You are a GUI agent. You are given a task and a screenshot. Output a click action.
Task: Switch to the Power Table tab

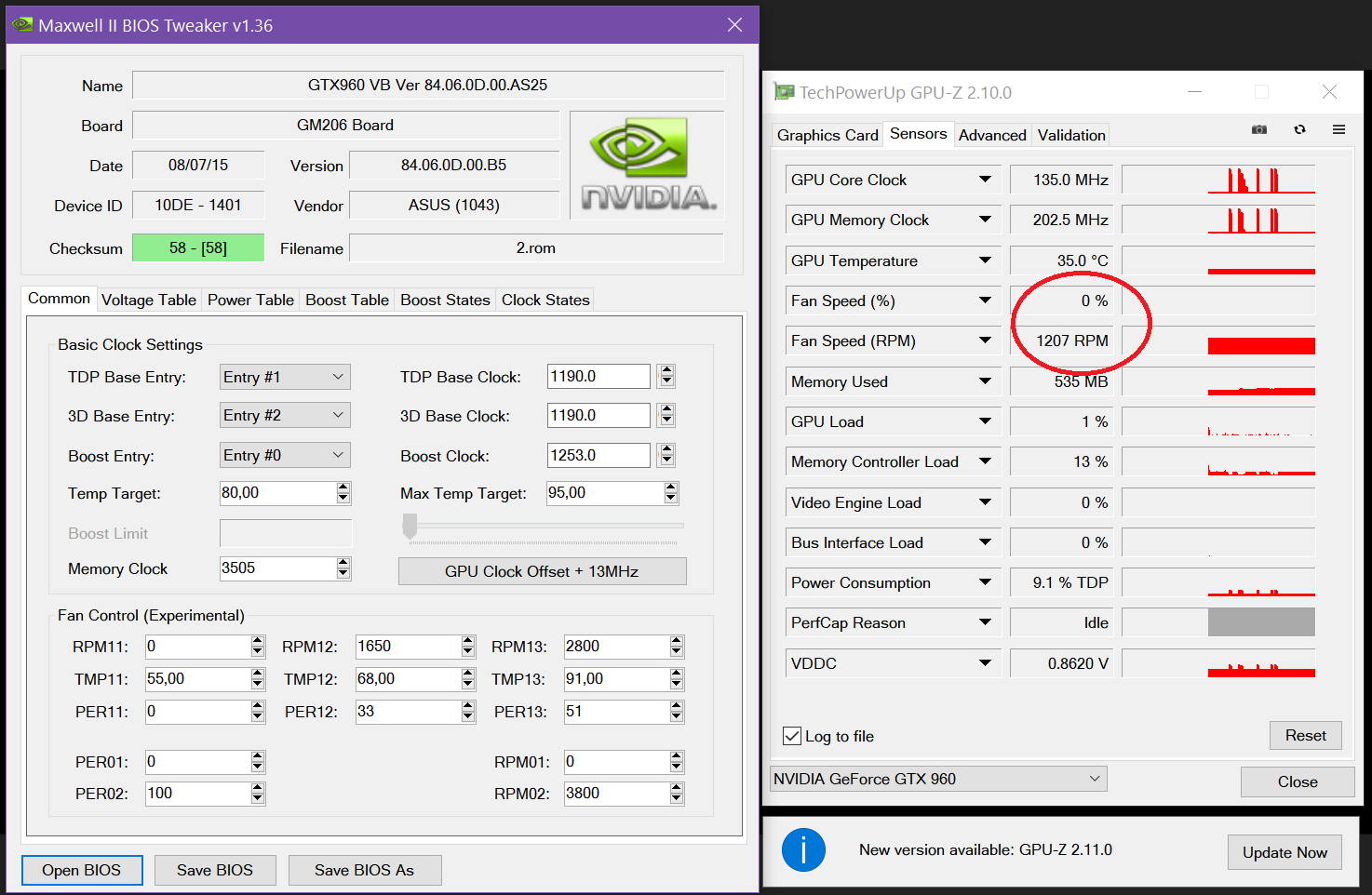coord(250,300)
